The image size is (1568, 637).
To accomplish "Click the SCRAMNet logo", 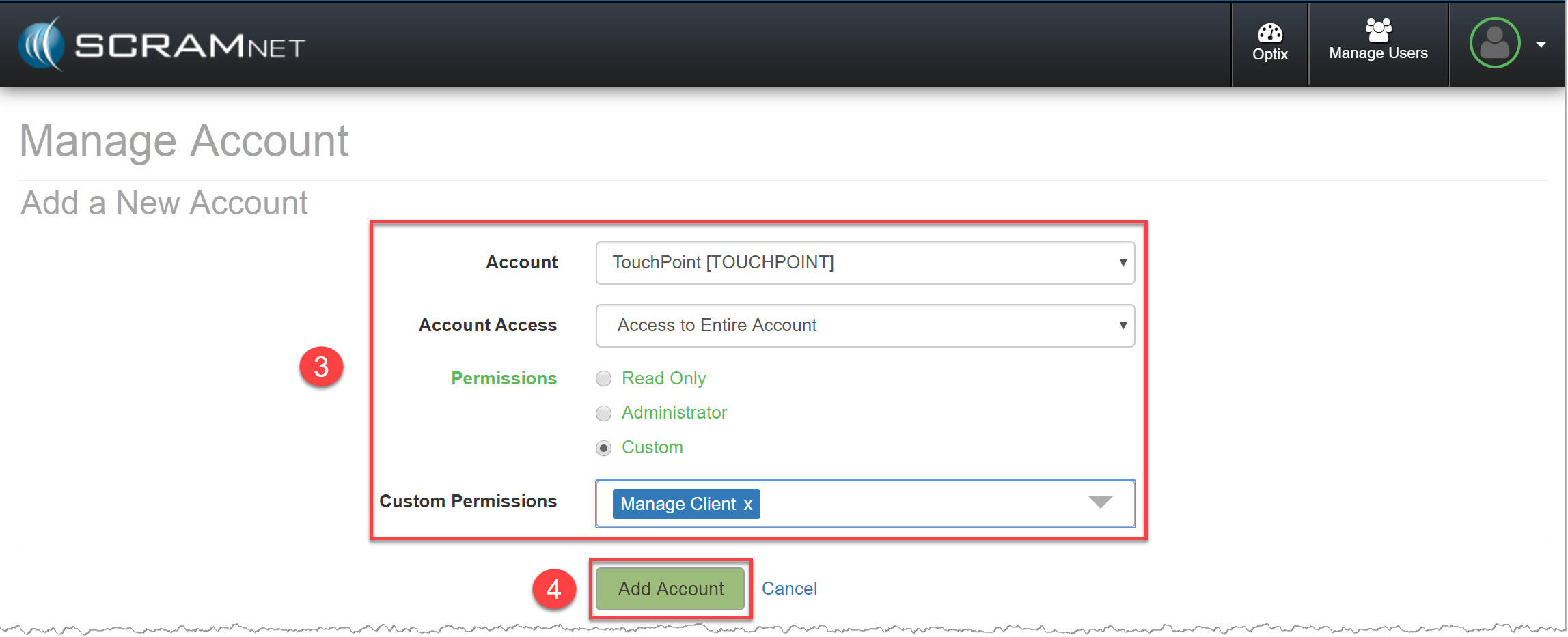I will click(162, 45).
